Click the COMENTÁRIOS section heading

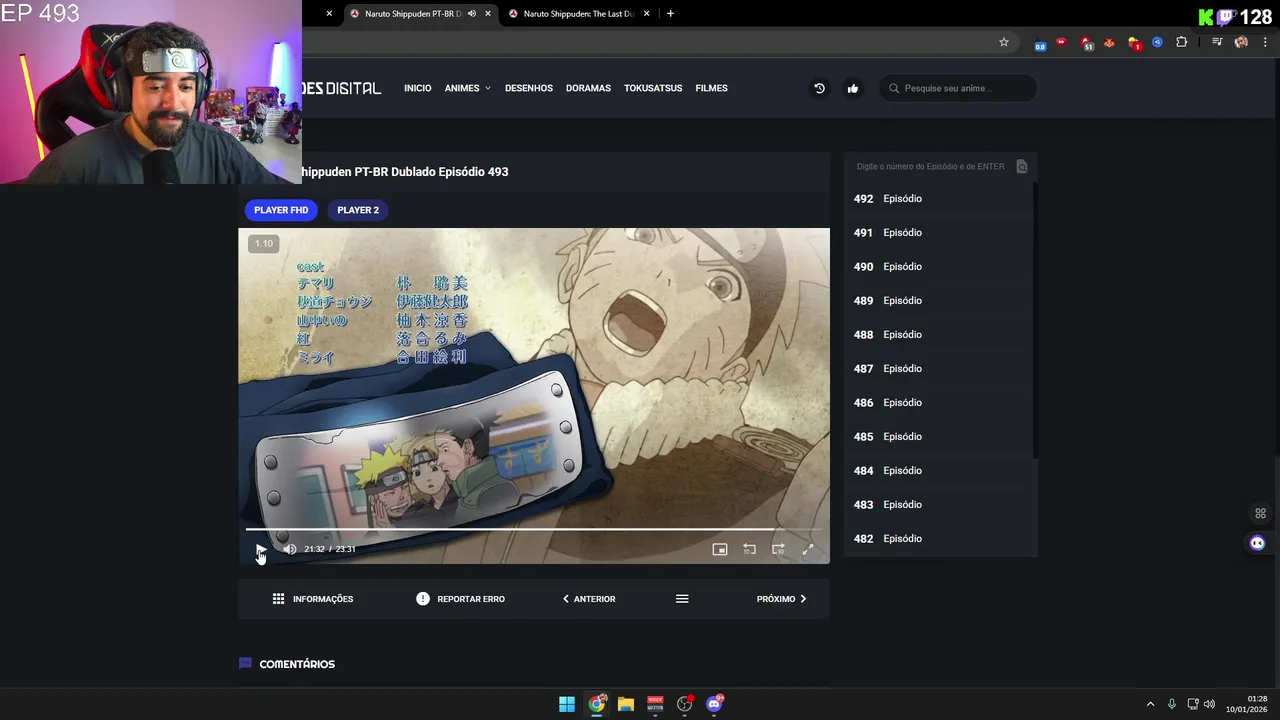click(x=297, y=664)
